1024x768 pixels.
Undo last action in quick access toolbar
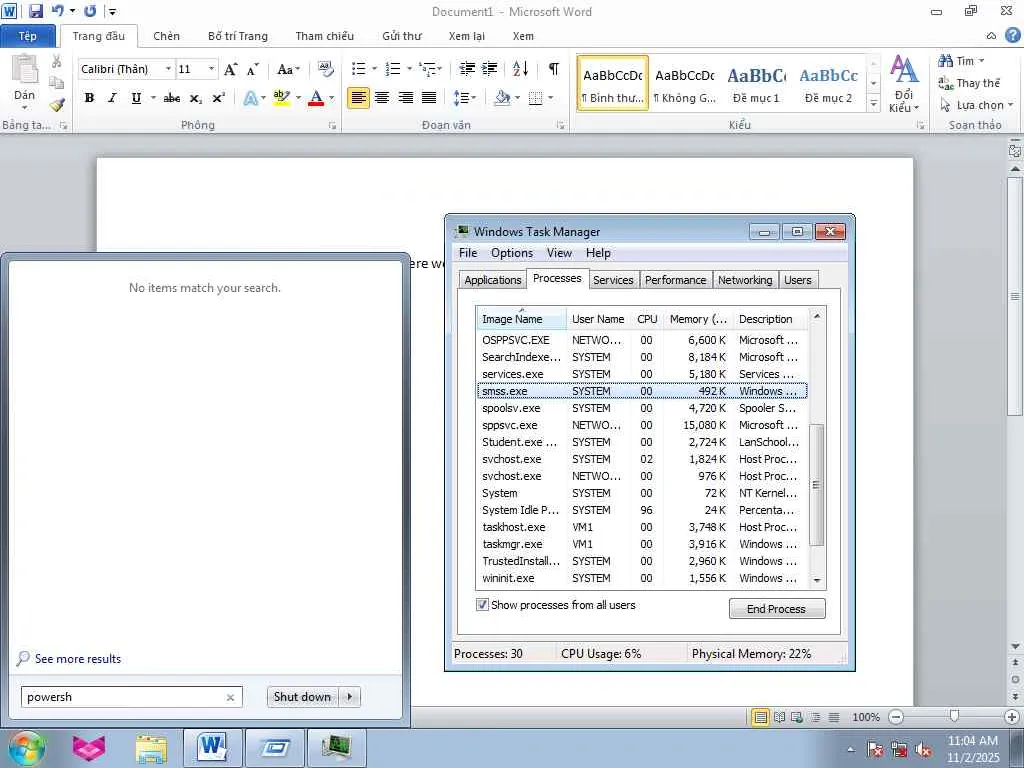point(57,11)
